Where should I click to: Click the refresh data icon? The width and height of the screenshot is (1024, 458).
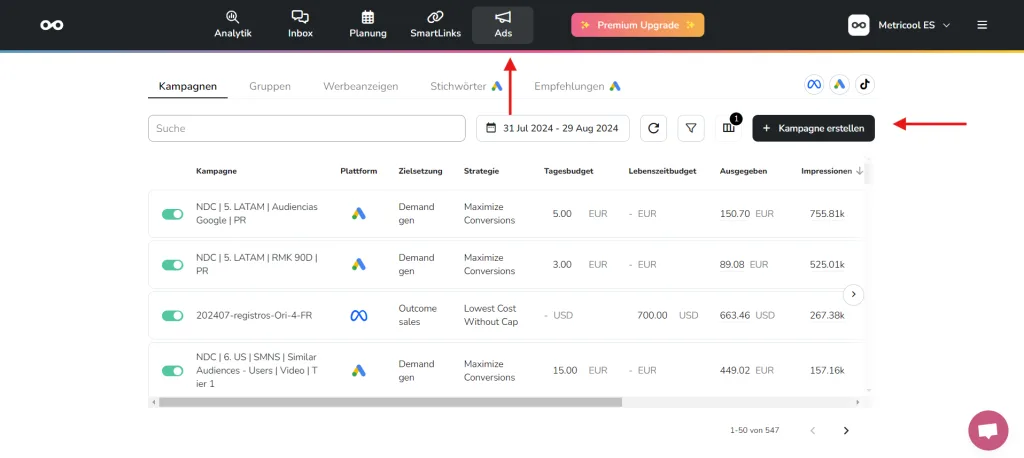(x=653, y=128)
